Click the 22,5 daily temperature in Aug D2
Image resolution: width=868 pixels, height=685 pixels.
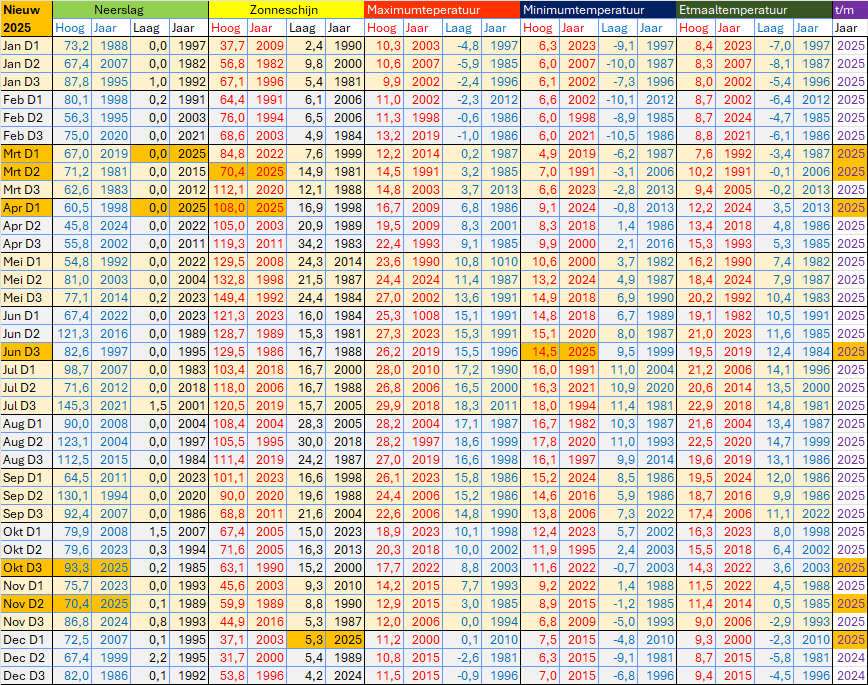696,441
